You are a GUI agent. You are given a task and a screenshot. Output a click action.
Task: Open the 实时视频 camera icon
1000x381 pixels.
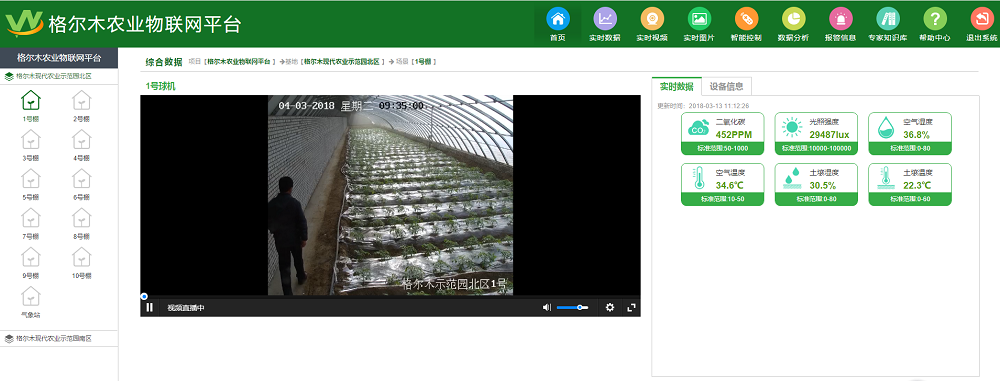pyautogui.click(x=652, y=19)
